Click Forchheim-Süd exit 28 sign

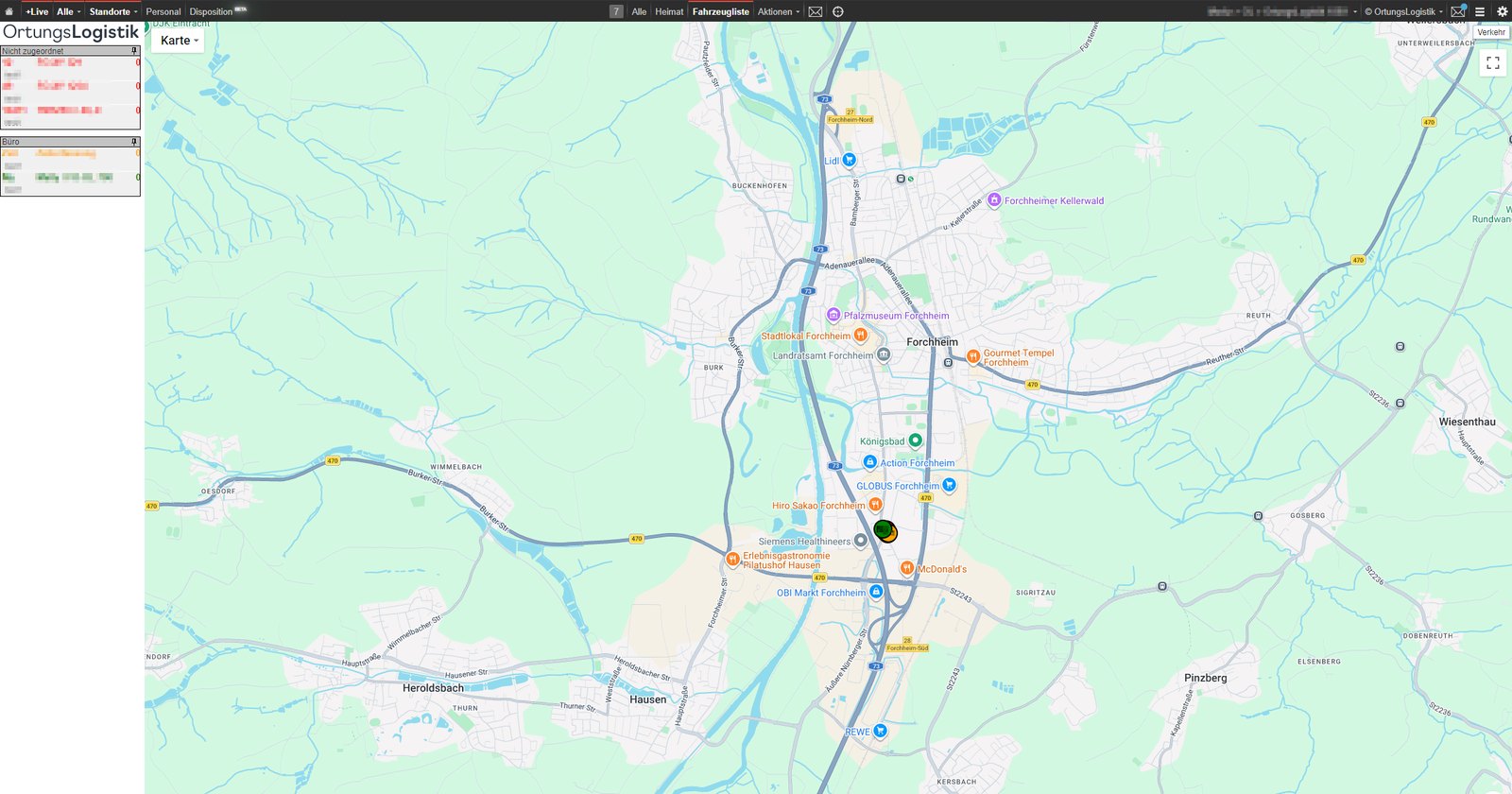[x=907, y=645]
